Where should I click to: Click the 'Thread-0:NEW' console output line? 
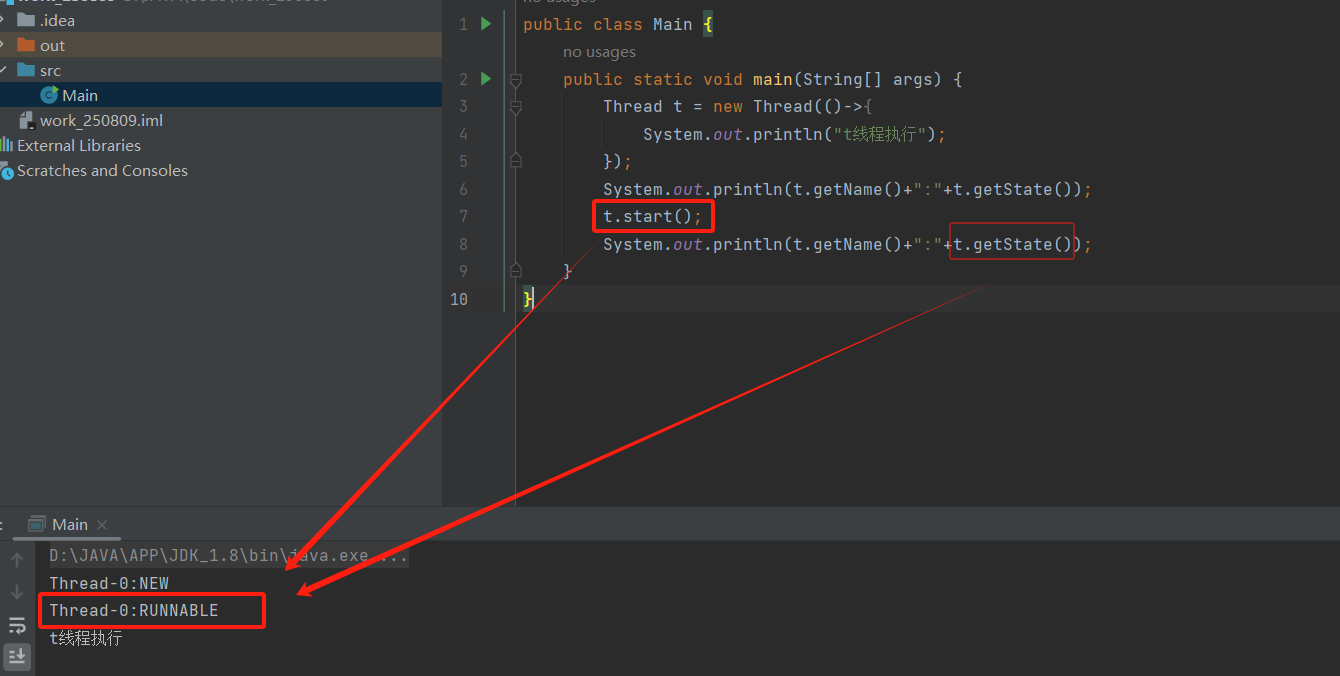coord(109,583)
